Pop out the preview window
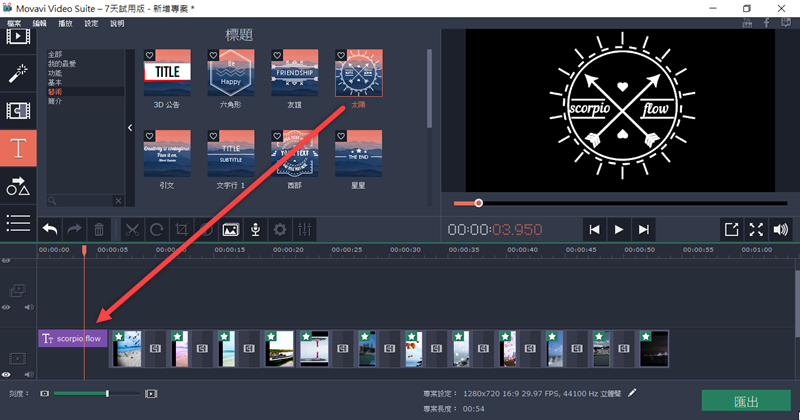This screenshot has width=800, height=420. pos(730,229)
